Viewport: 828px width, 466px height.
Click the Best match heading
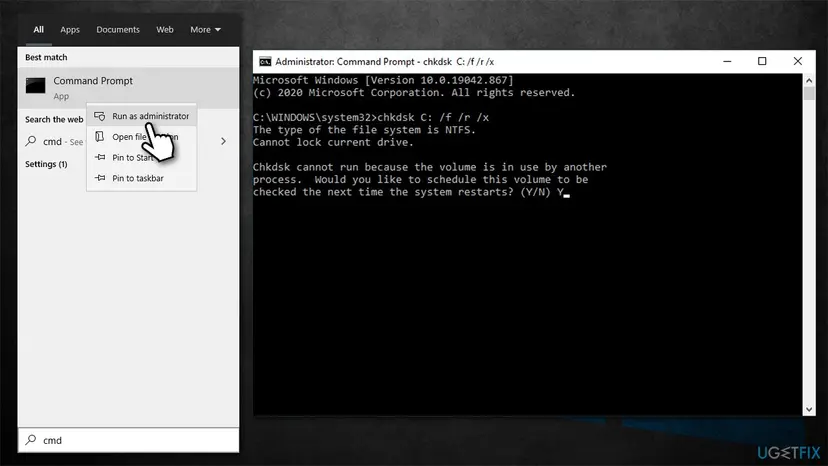pyautogui.click(x=46, y=57)
